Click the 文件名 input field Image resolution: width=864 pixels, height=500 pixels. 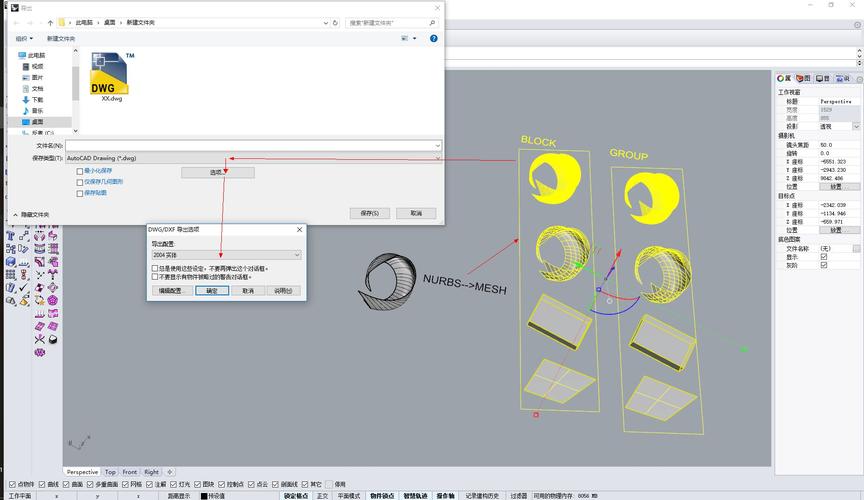[x=250, y=146]
